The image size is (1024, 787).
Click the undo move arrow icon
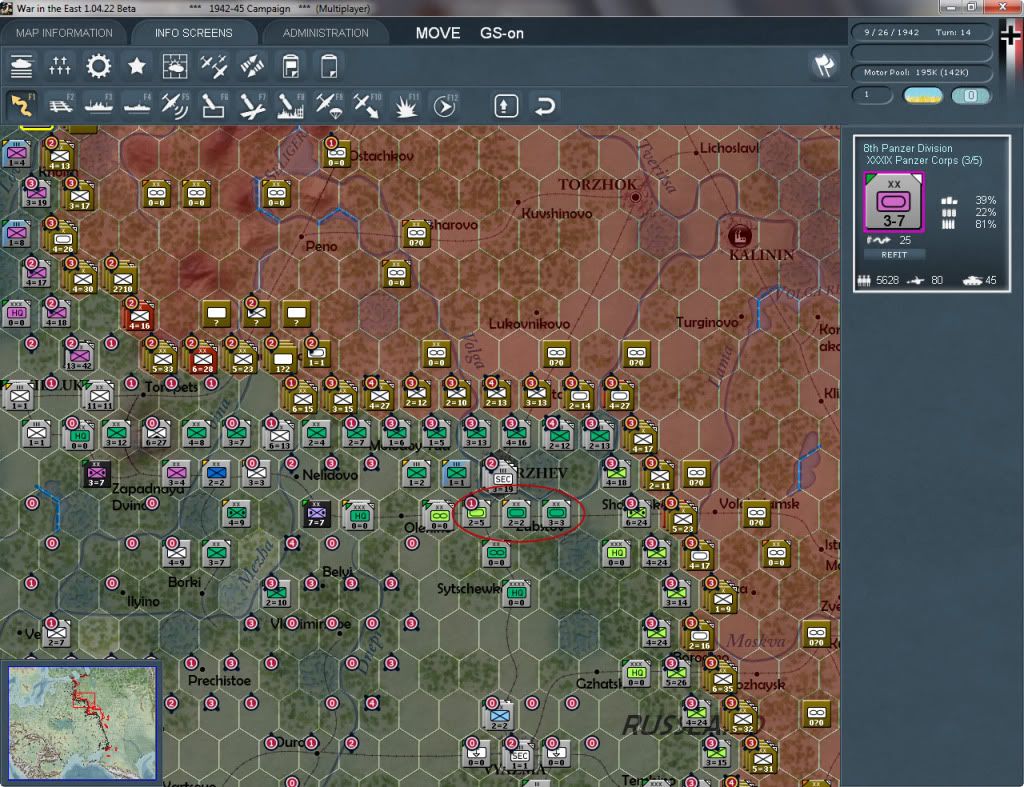pos(545,105)
